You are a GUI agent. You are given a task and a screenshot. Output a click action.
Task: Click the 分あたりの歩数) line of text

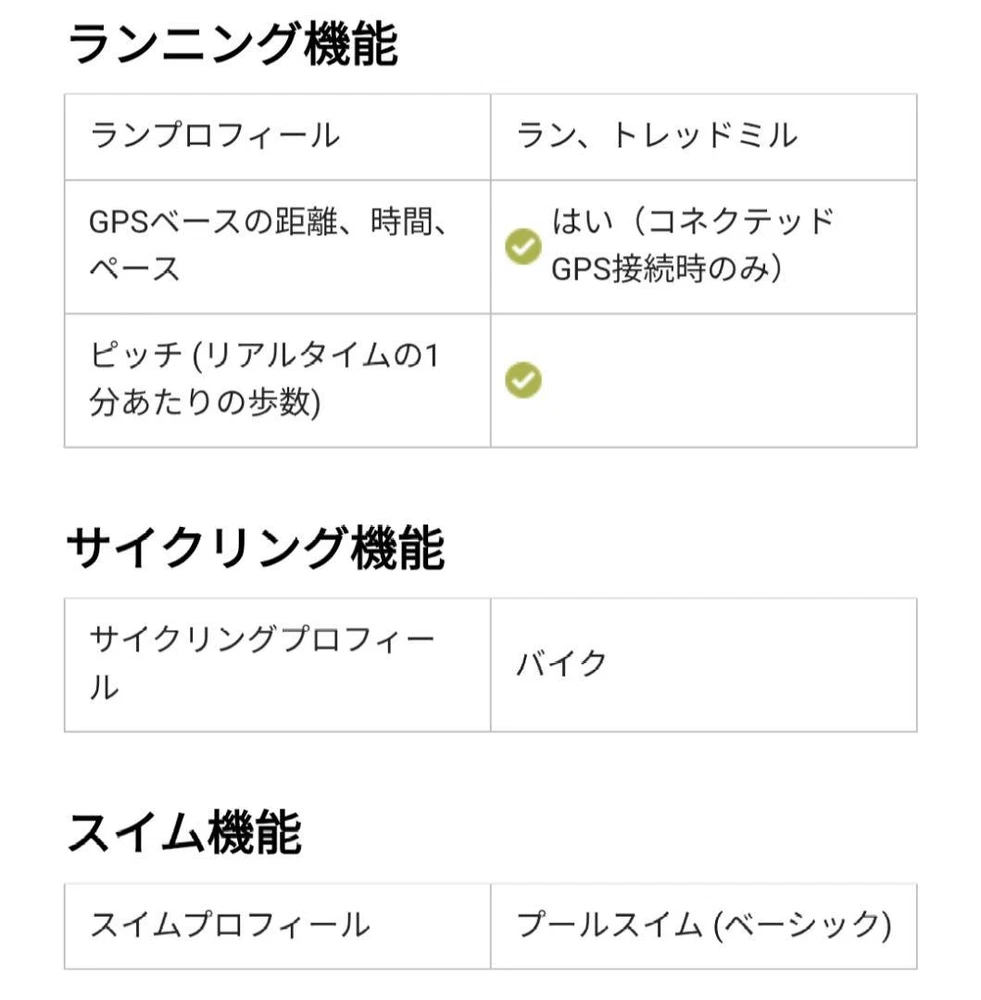click(x=205, y=404)
